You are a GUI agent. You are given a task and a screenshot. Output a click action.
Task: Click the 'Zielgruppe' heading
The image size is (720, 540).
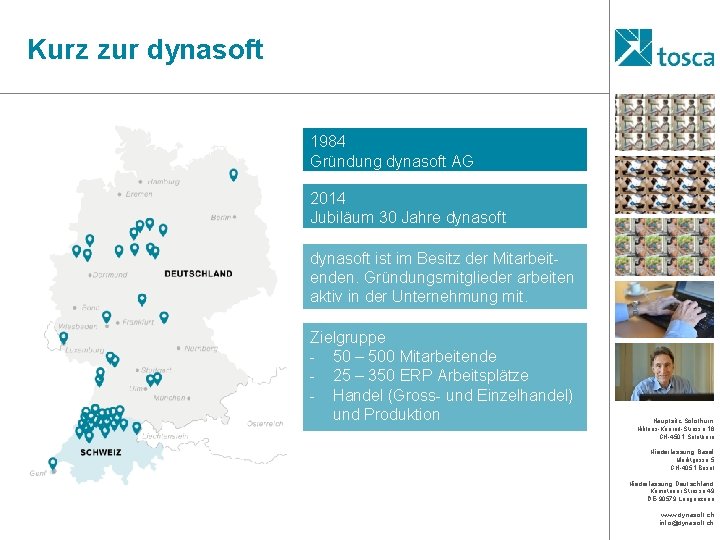click(x=348, y=337)
